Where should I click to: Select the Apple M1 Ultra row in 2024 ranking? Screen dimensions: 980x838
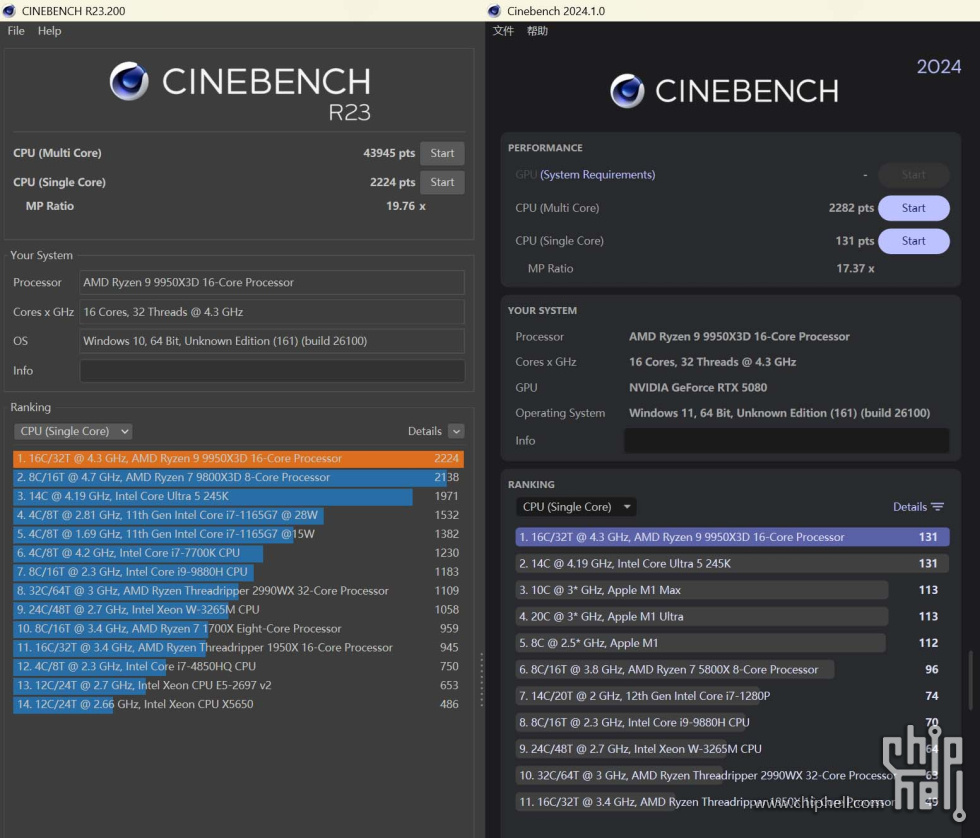pyautogui.click(x=732, y=617)
